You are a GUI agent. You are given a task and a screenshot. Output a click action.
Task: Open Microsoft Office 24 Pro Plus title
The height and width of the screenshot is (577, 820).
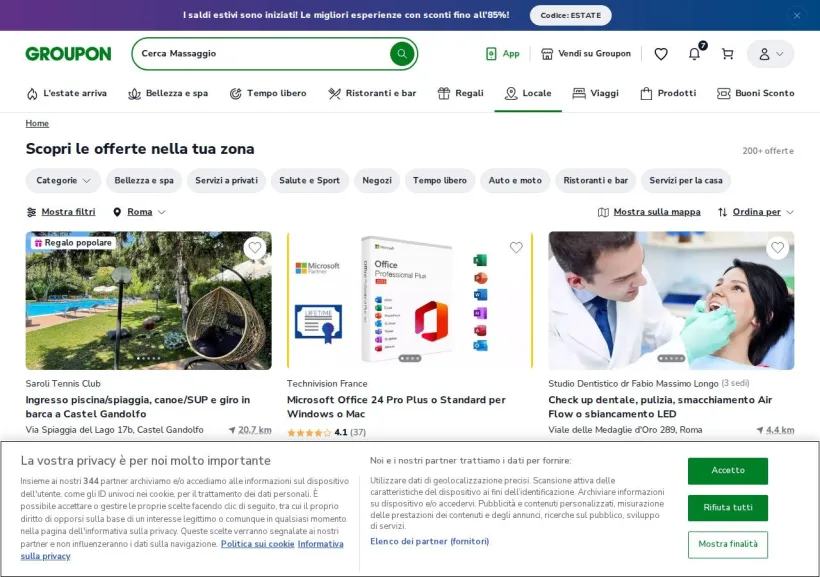click(x=396, y=406)
